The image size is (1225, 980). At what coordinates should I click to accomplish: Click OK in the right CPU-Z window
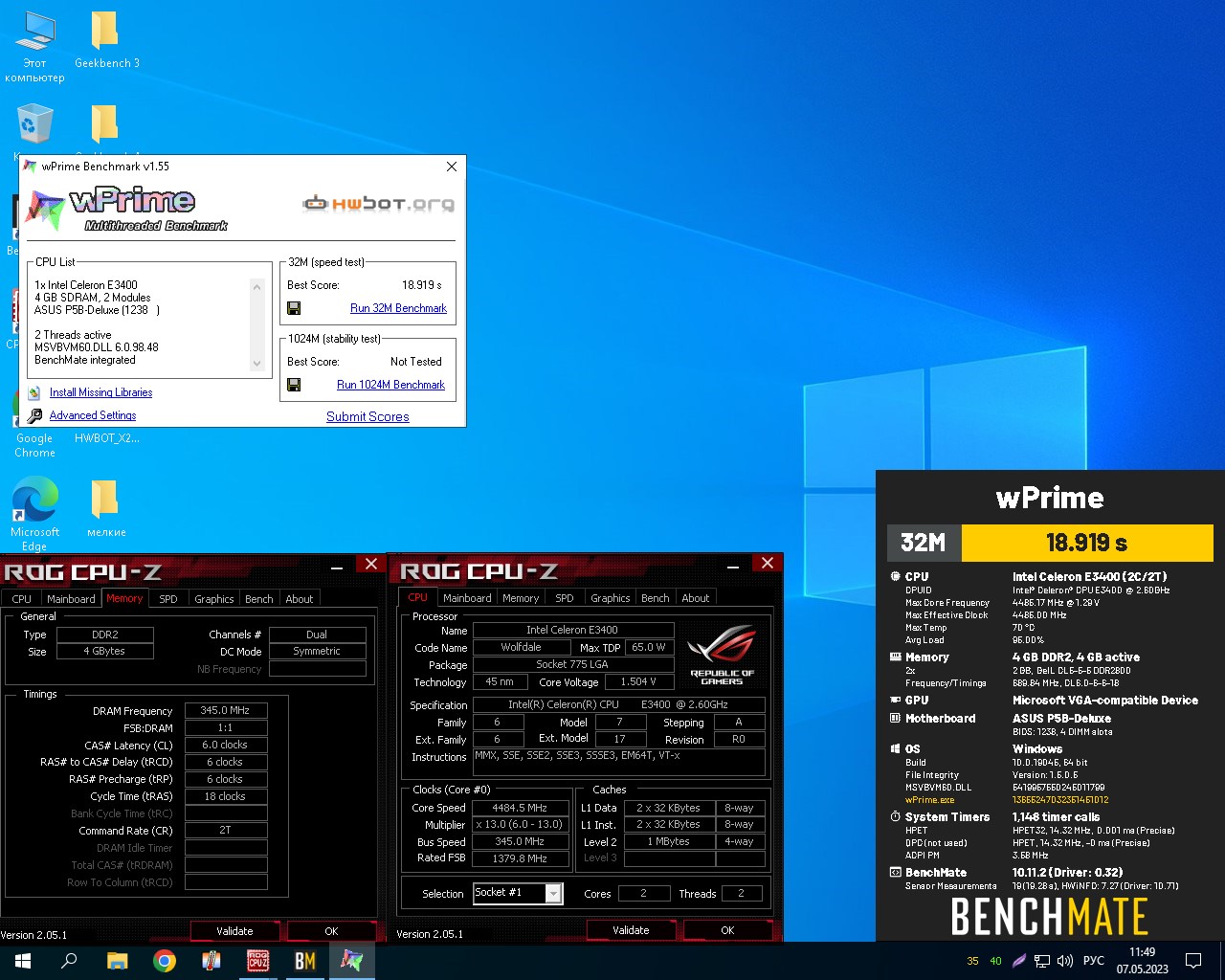point(727,930)
